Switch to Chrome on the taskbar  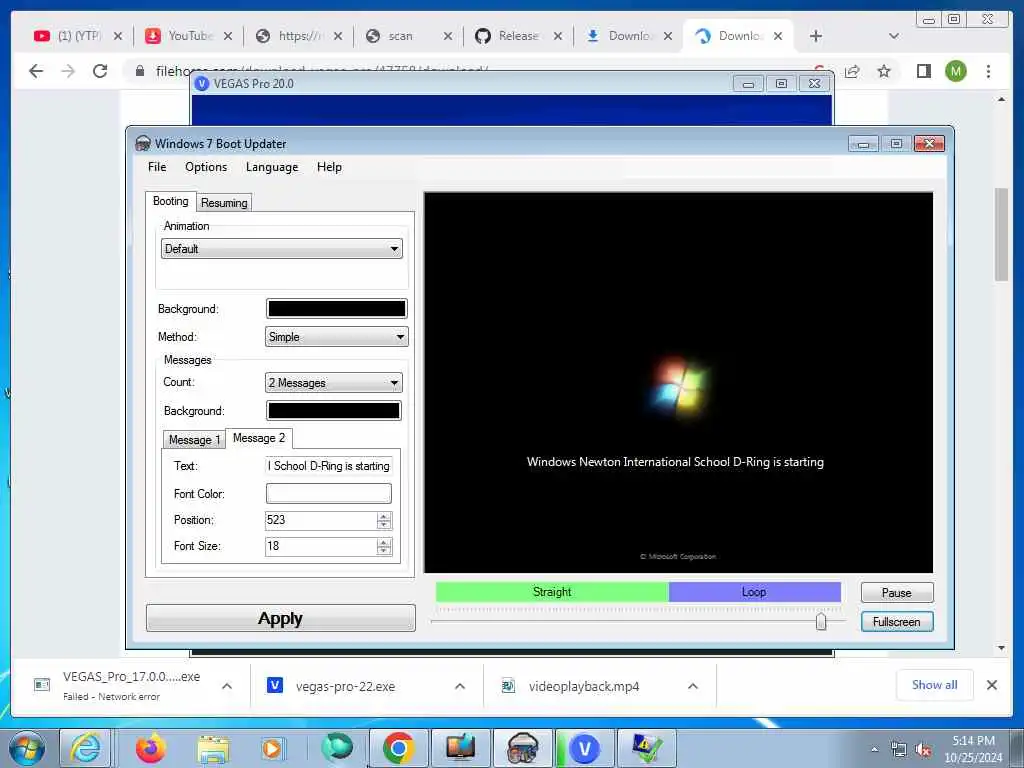tap(398, 748)
